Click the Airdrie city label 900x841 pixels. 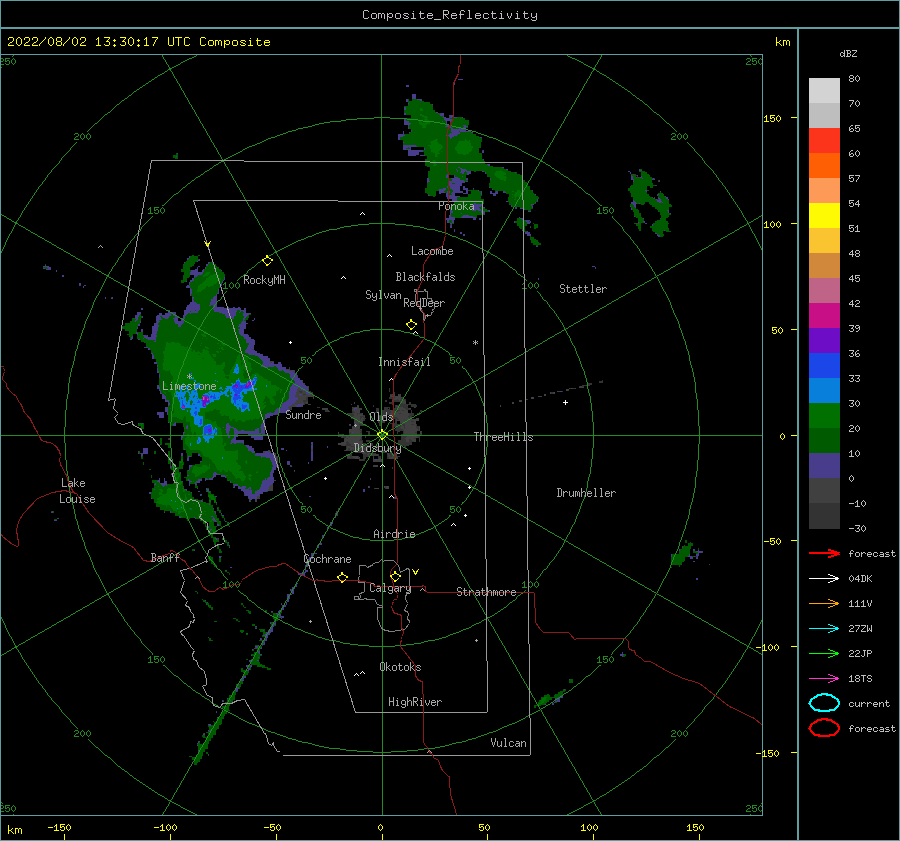pos(394,534)
